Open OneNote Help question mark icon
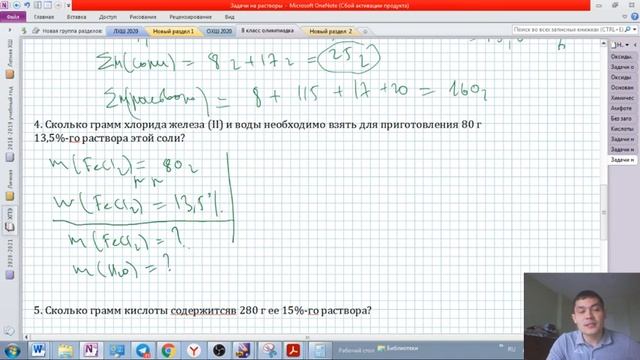This screenshot has width=640, height=360. 635,17
